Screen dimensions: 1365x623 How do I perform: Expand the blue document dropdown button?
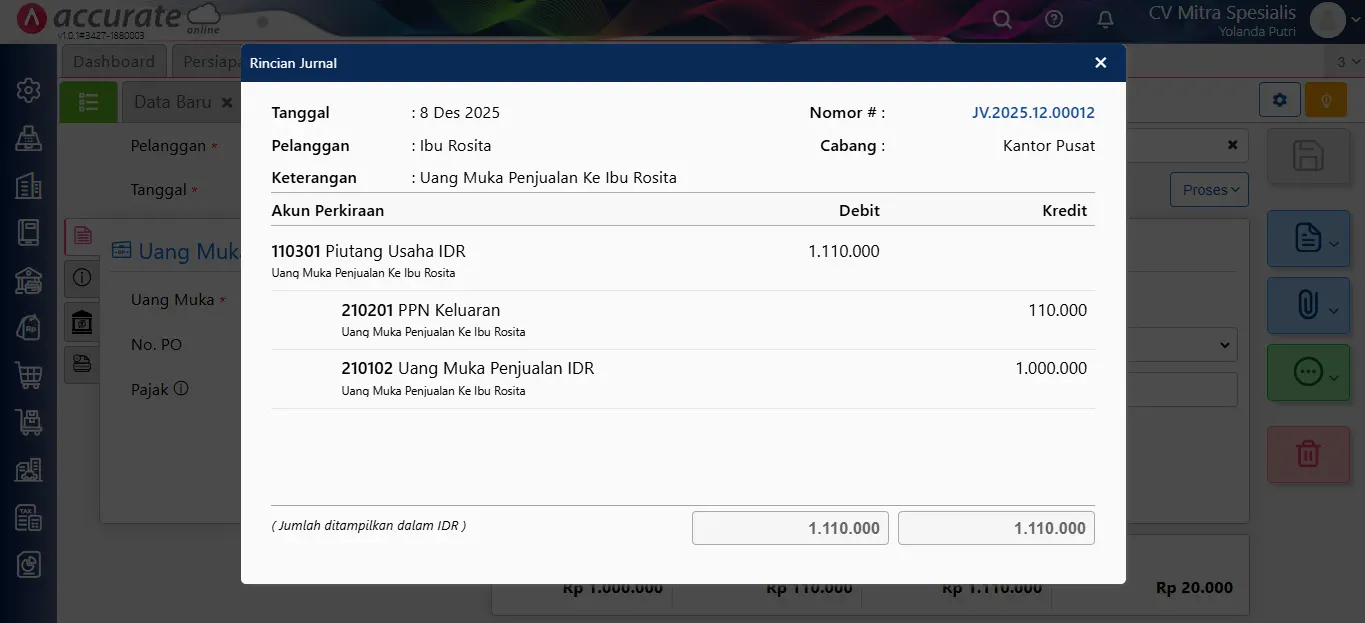tap(1307, 238)
